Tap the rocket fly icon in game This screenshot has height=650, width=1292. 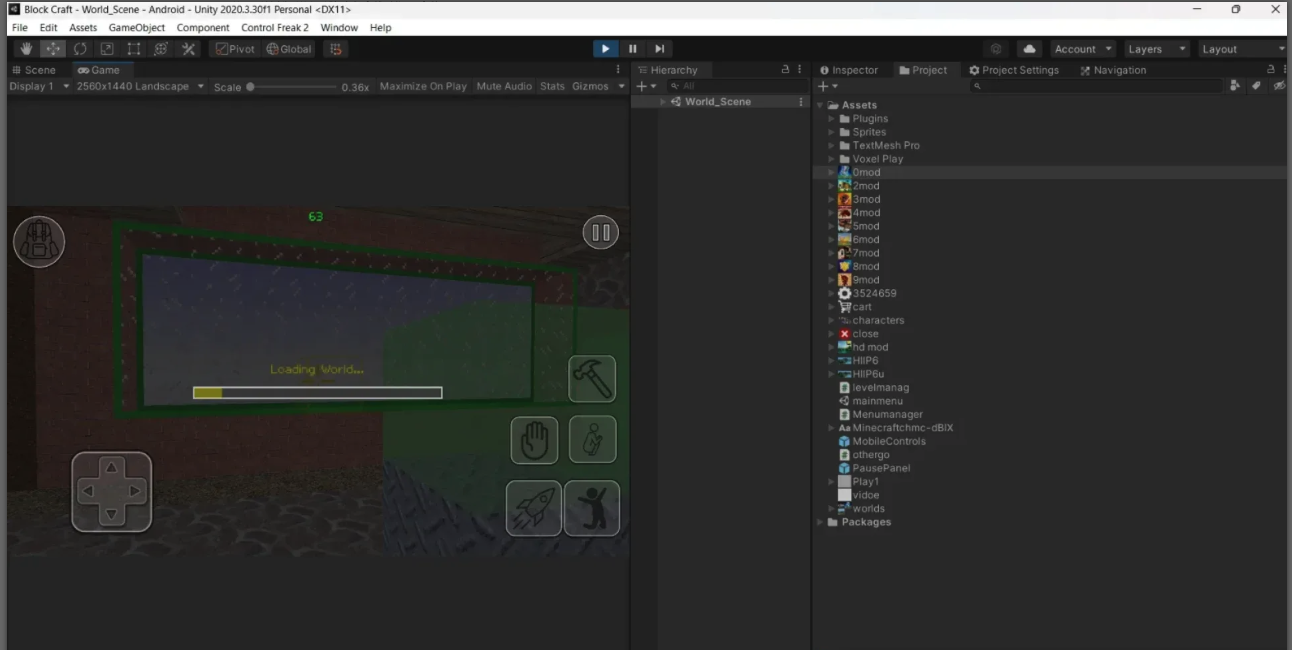coord(533,508)
